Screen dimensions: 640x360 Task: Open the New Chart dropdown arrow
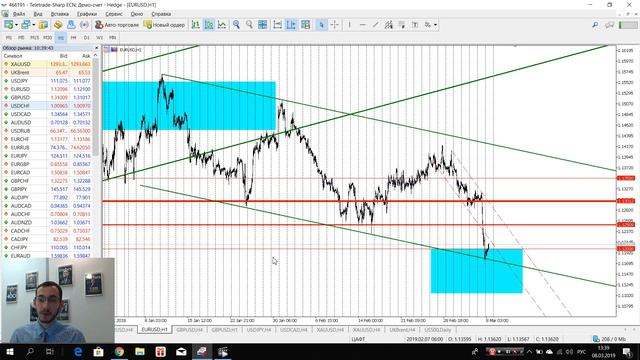[16, 25]
